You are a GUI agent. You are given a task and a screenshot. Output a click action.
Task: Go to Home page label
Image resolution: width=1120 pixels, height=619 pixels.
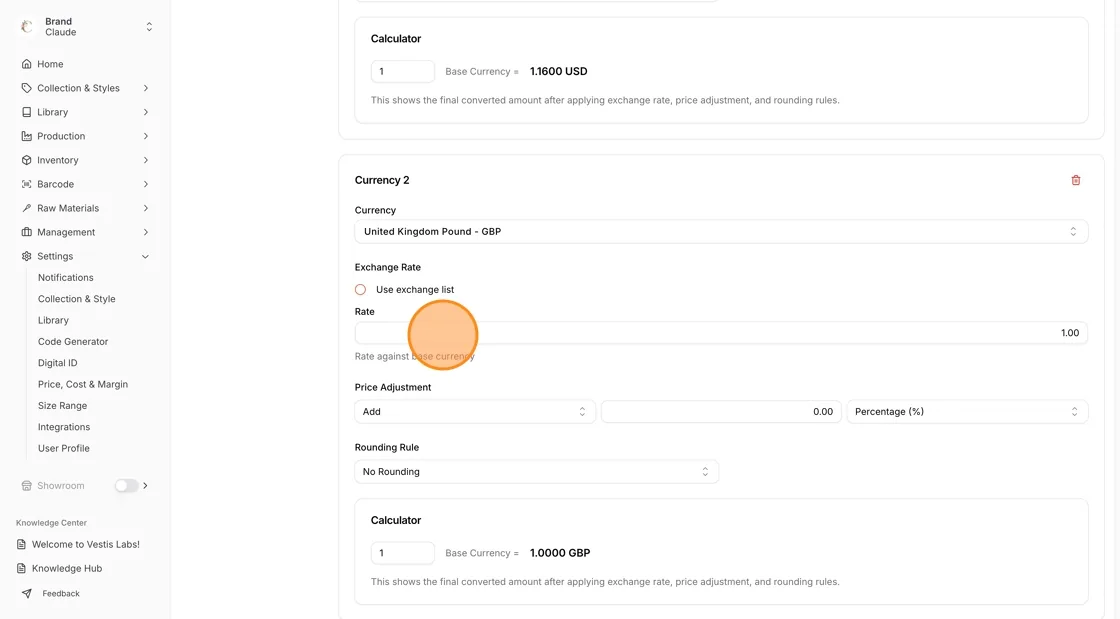click(x=50, y=64)
